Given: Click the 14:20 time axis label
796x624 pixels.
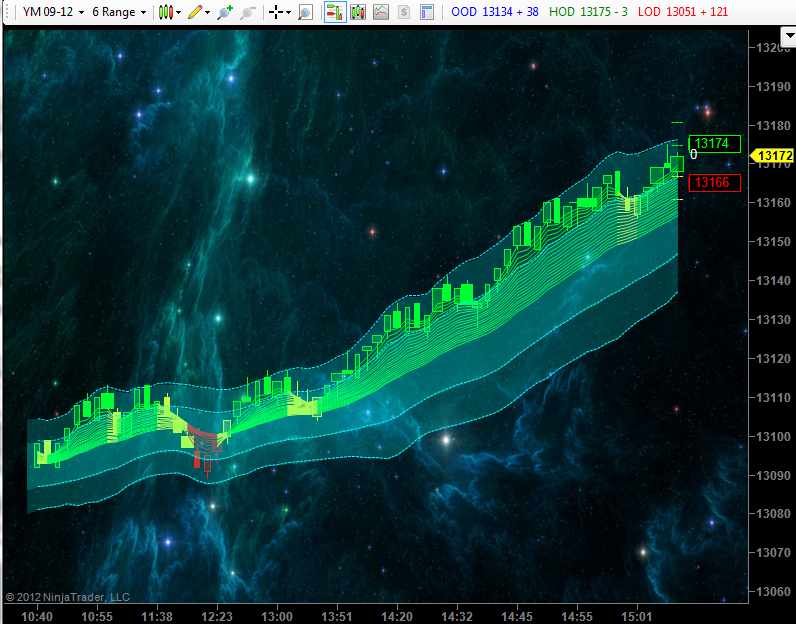Looking at the screenshot, I should tap(397, 616).
